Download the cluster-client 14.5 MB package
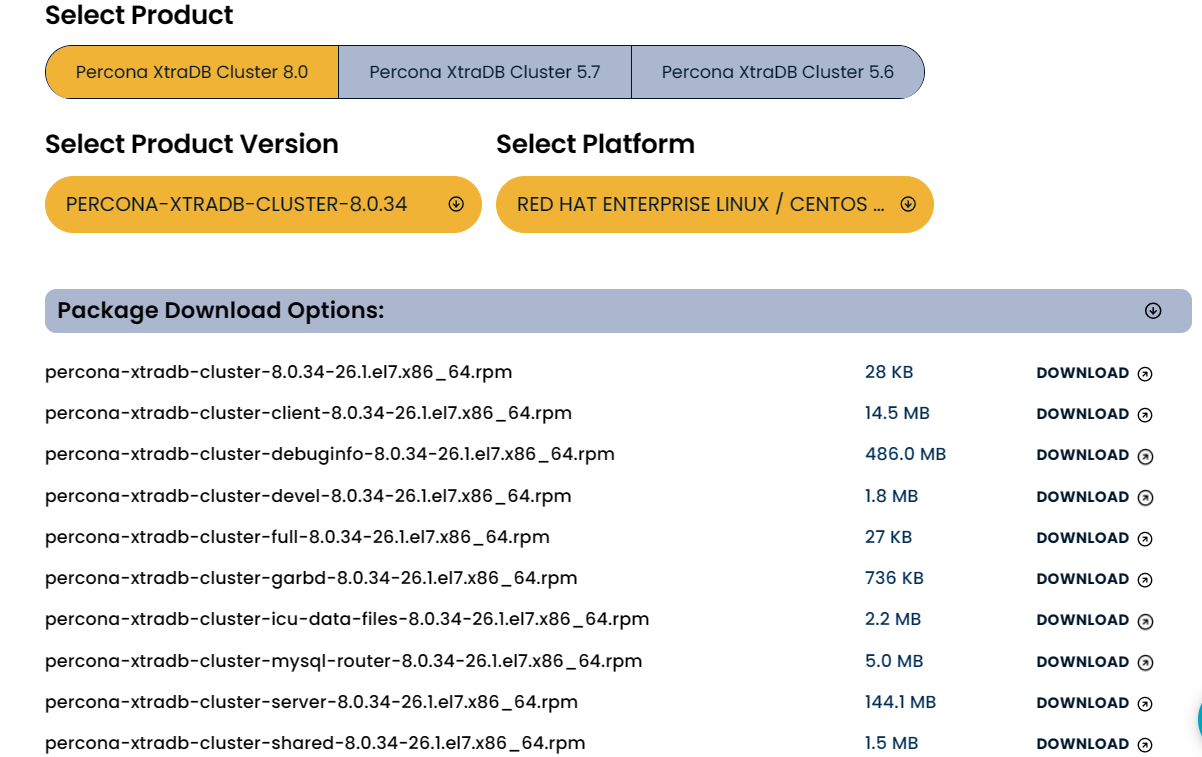Screen dimensions: 1202x757 (1083, 414)
